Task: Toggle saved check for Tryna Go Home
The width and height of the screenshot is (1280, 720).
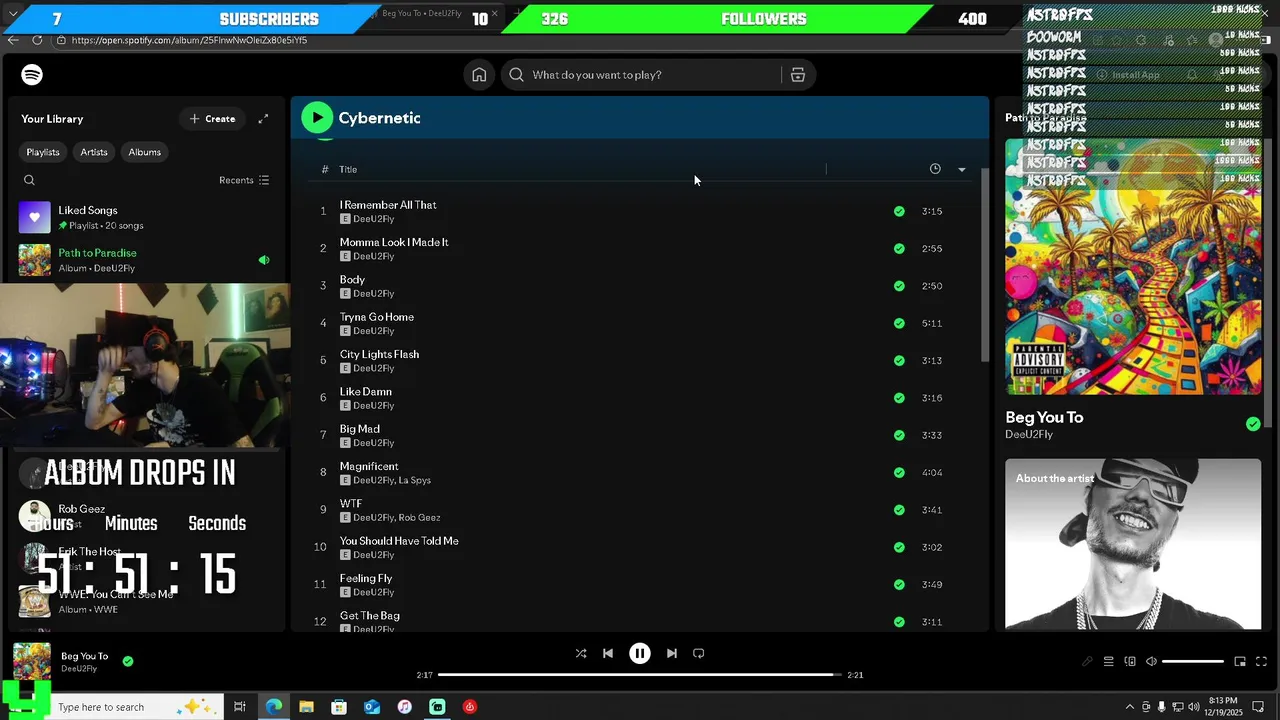Action: [x=899, y=323]
